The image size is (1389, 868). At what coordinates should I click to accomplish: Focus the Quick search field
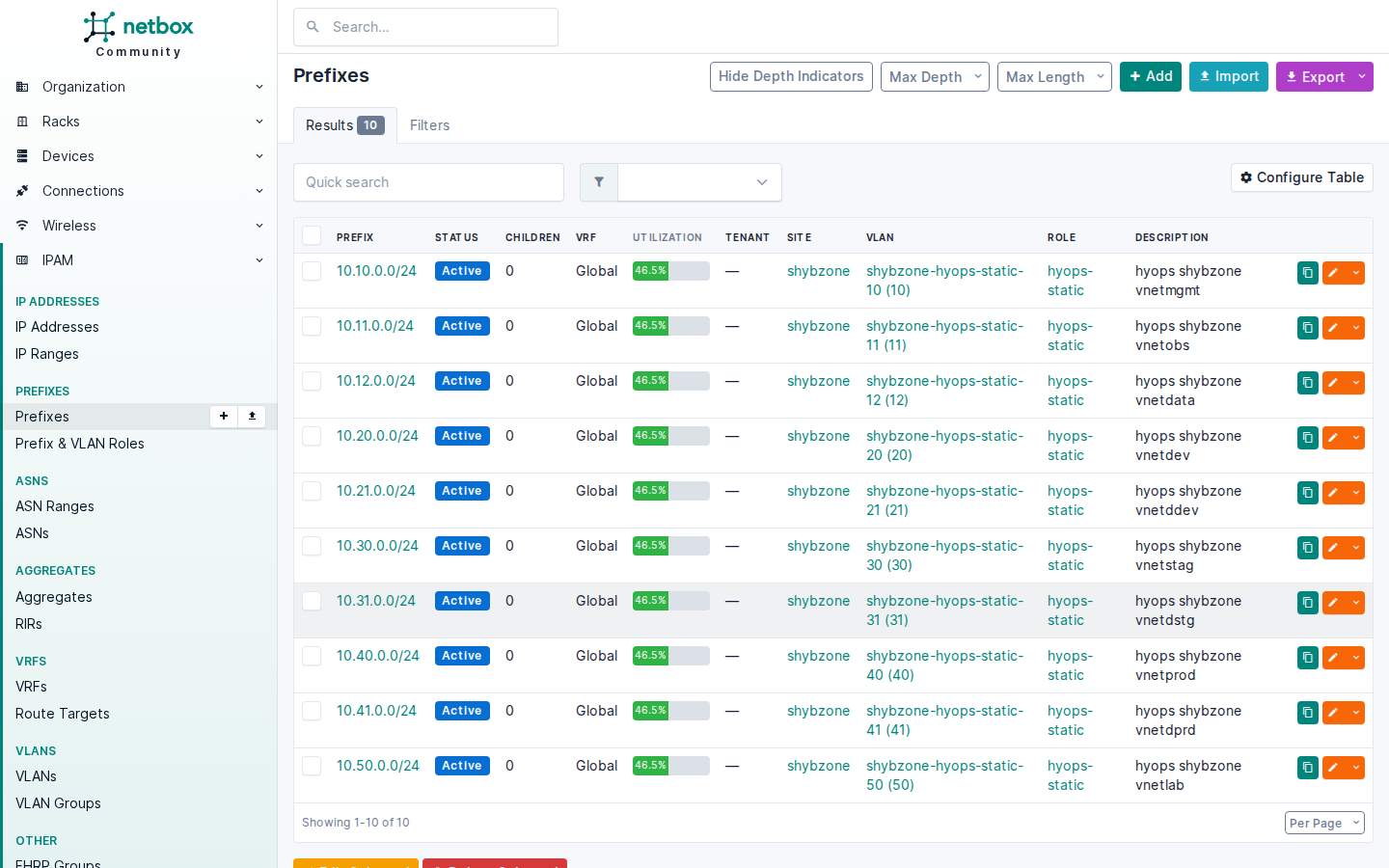pyautogui.click(x=428, y=182)
